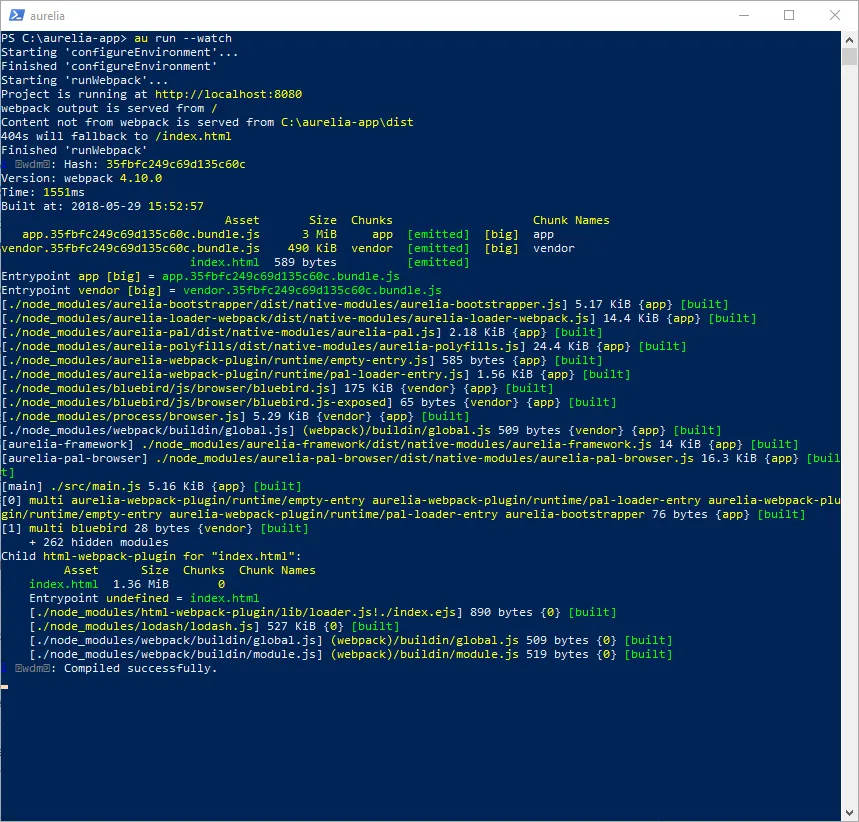The image size is (859, 822).
Task: Click the lodash.js 527 KiB line
Action: [x=214, y=627]
